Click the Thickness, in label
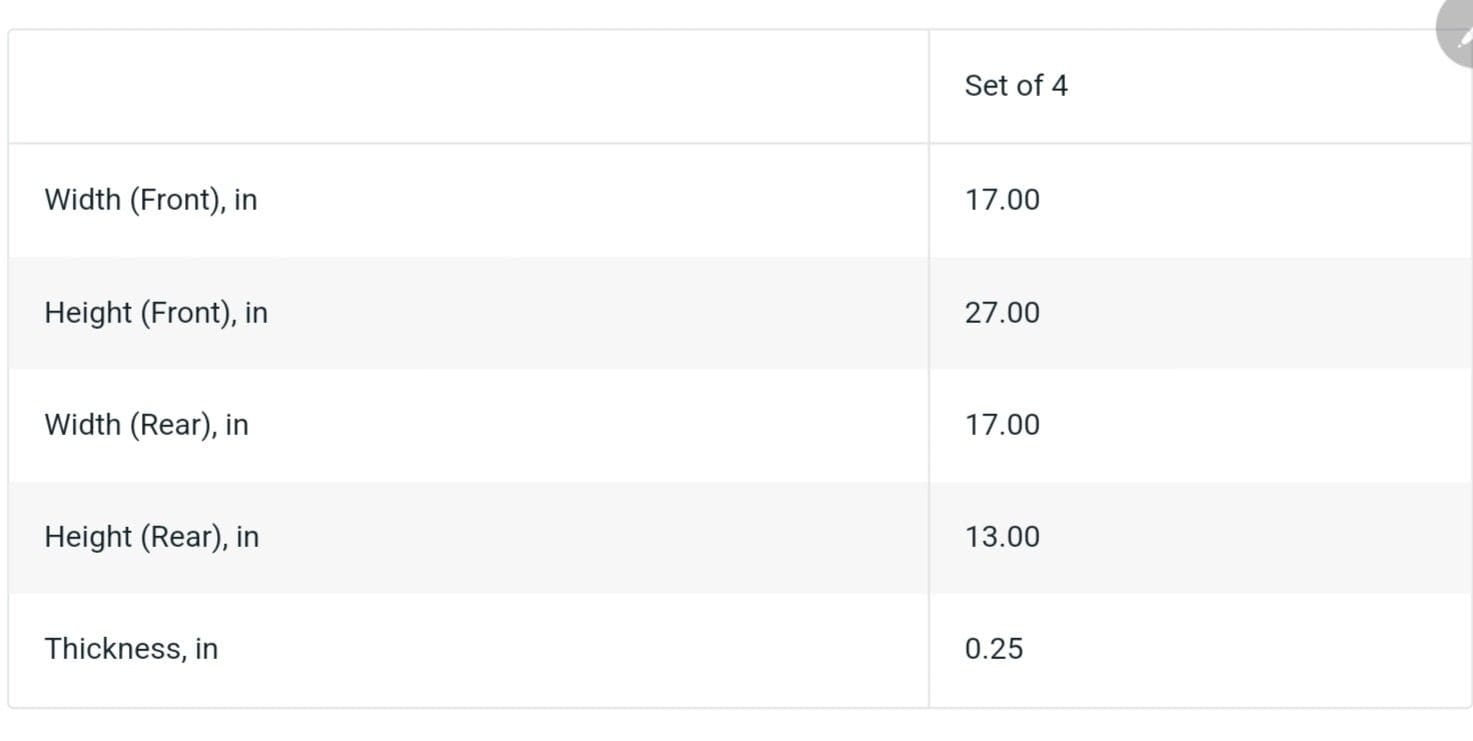The height and width of the screenshot is (741, 1473). pos(131,649)
